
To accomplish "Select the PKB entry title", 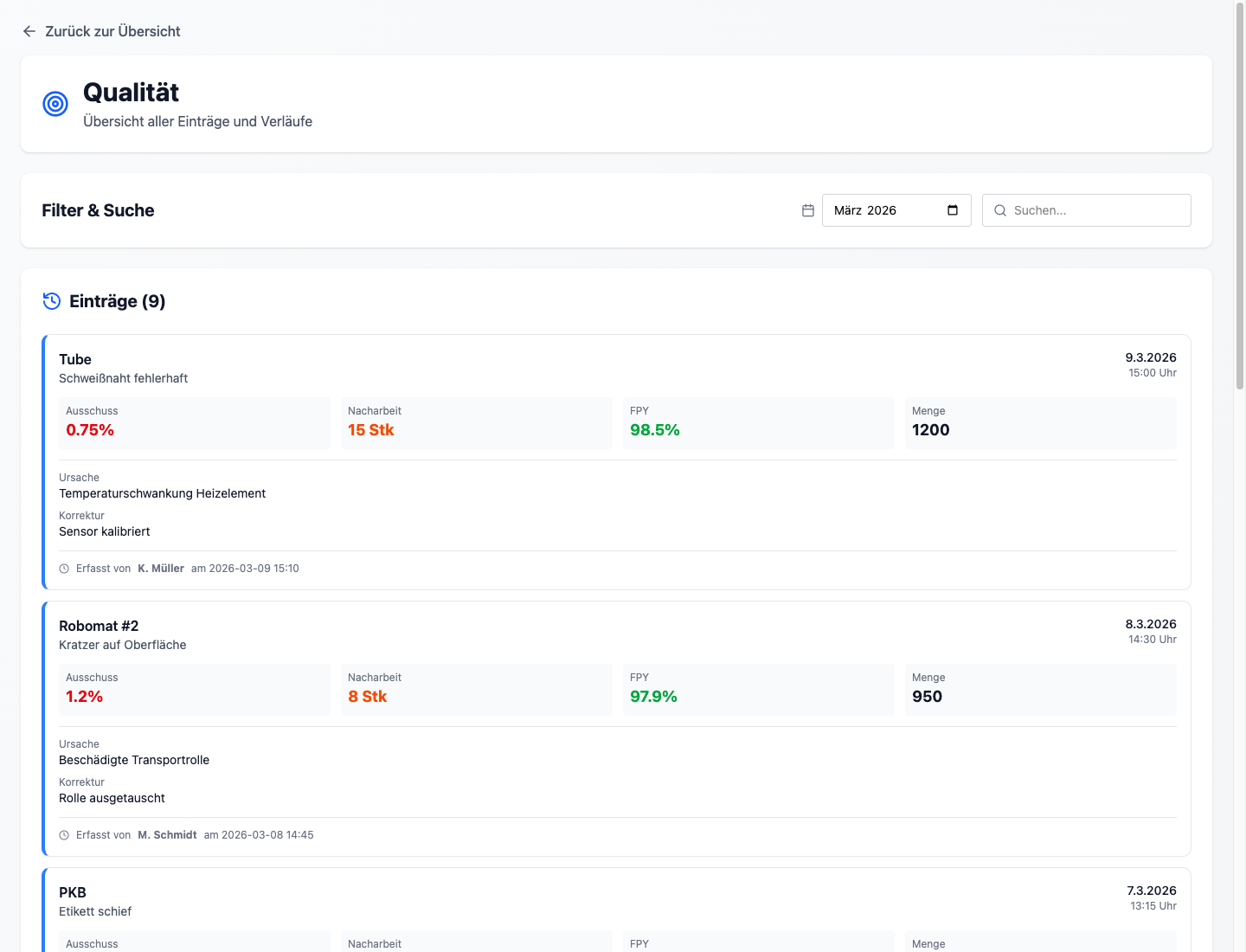I will click(73, 892).
